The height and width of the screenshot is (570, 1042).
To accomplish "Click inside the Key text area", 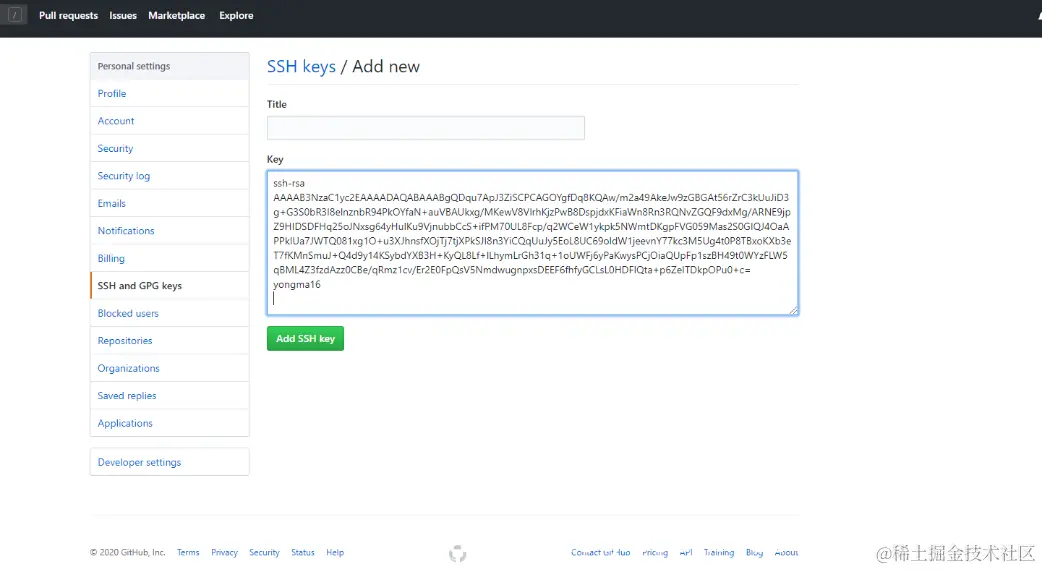I will click(x=532, y=242).
